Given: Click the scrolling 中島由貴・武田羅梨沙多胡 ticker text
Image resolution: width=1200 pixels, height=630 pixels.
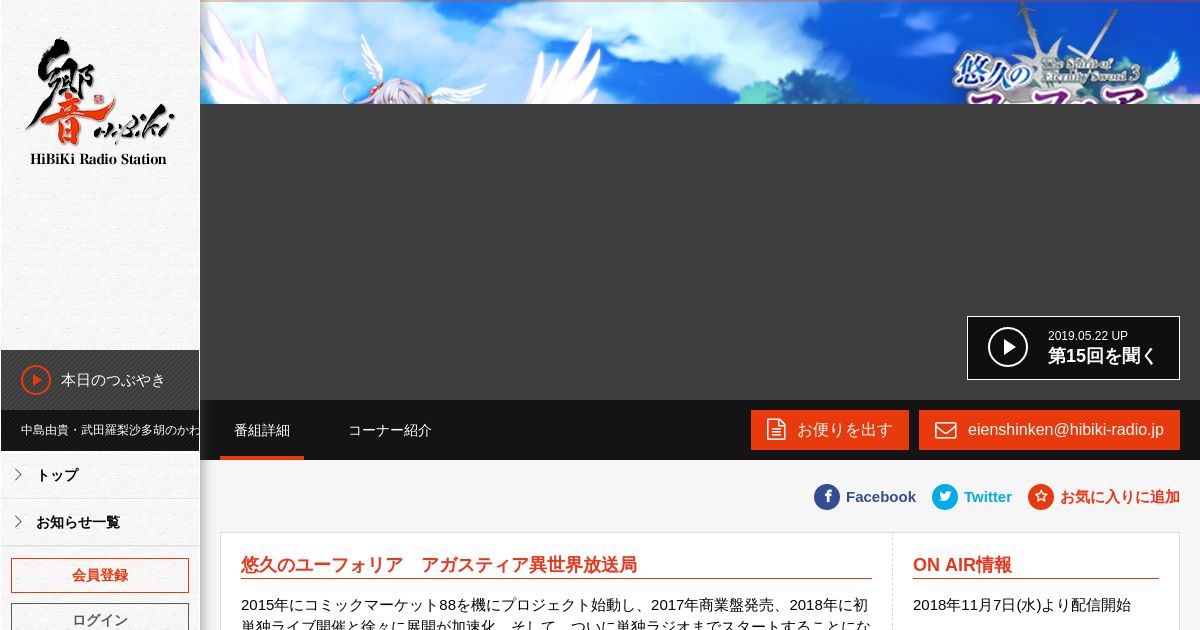Looking at the screenshot, I should (x=110, y=430).
